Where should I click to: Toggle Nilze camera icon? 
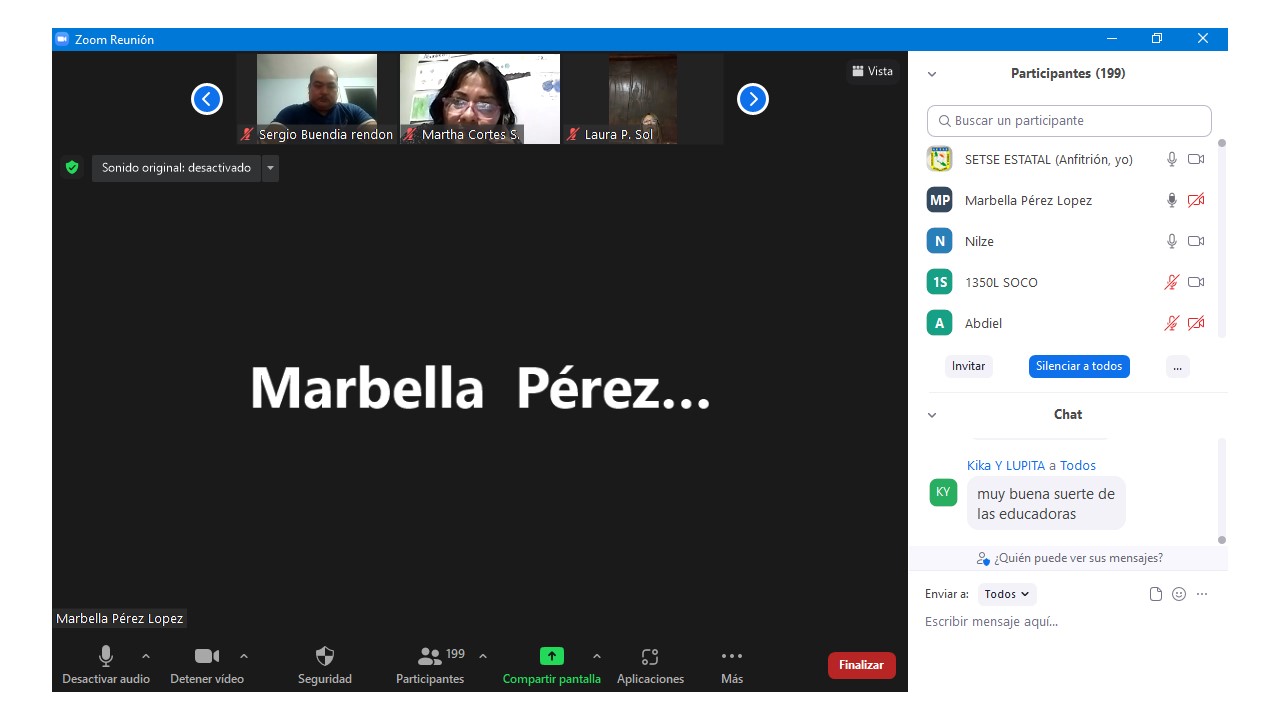(x=1196, y=241)
